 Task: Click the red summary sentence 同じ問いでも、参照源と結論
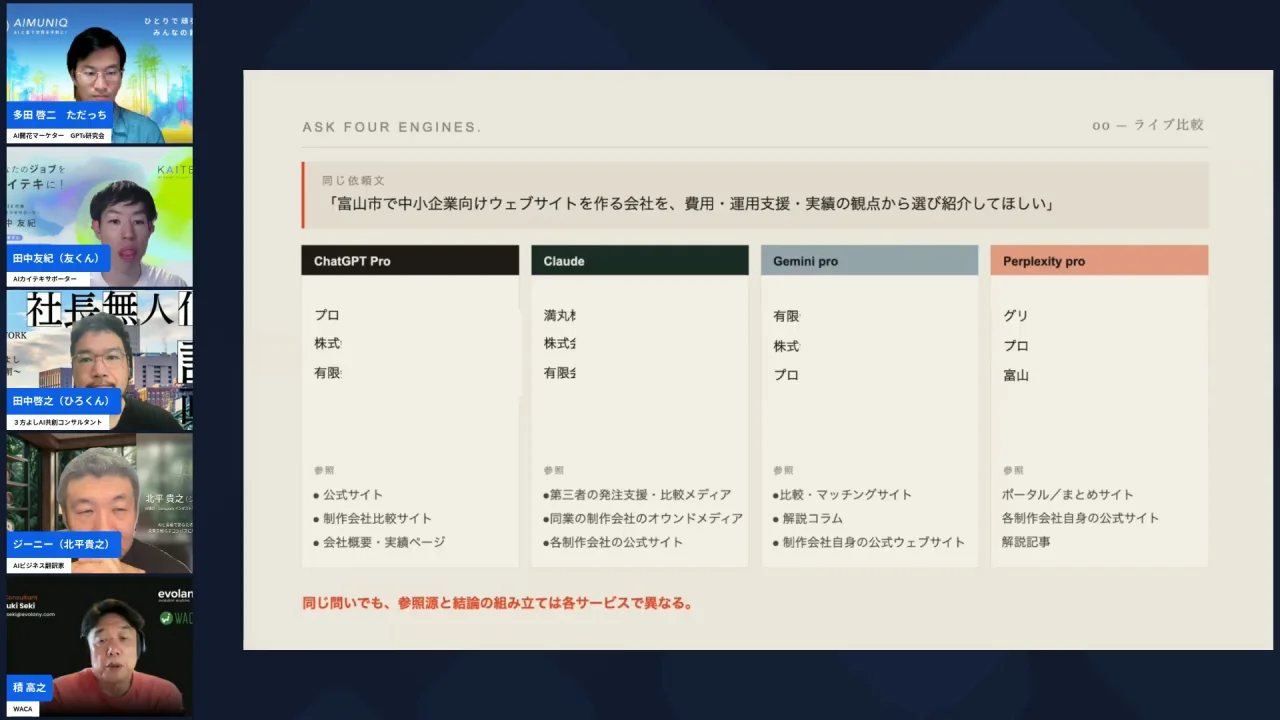[498, 603]
